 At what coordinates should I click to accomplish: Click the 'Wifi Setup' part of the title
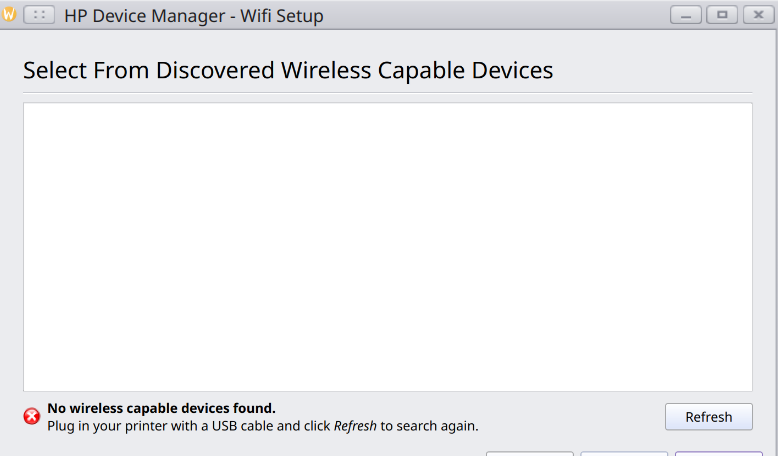point(282,16)
